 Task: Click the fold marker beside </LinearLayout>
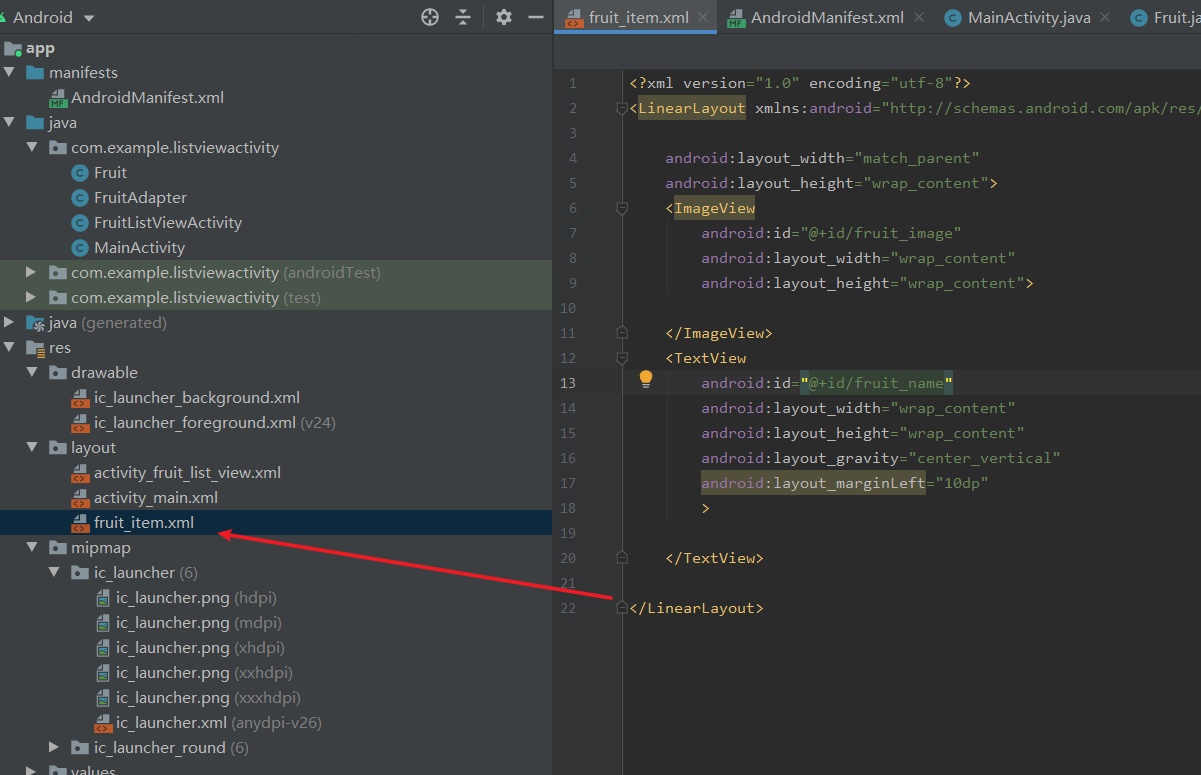(x=623, y=608)
